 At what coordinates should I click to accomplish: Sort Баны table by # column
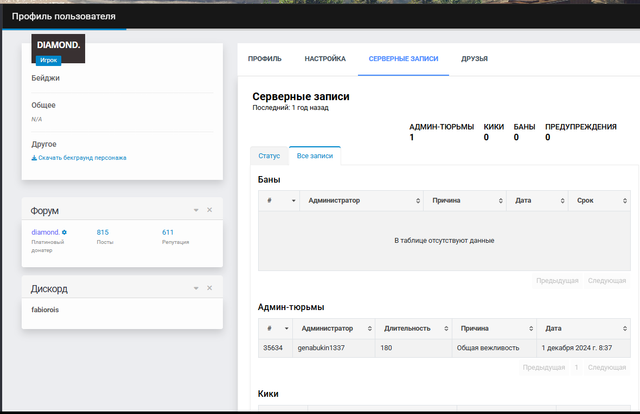tap(279, 200)
